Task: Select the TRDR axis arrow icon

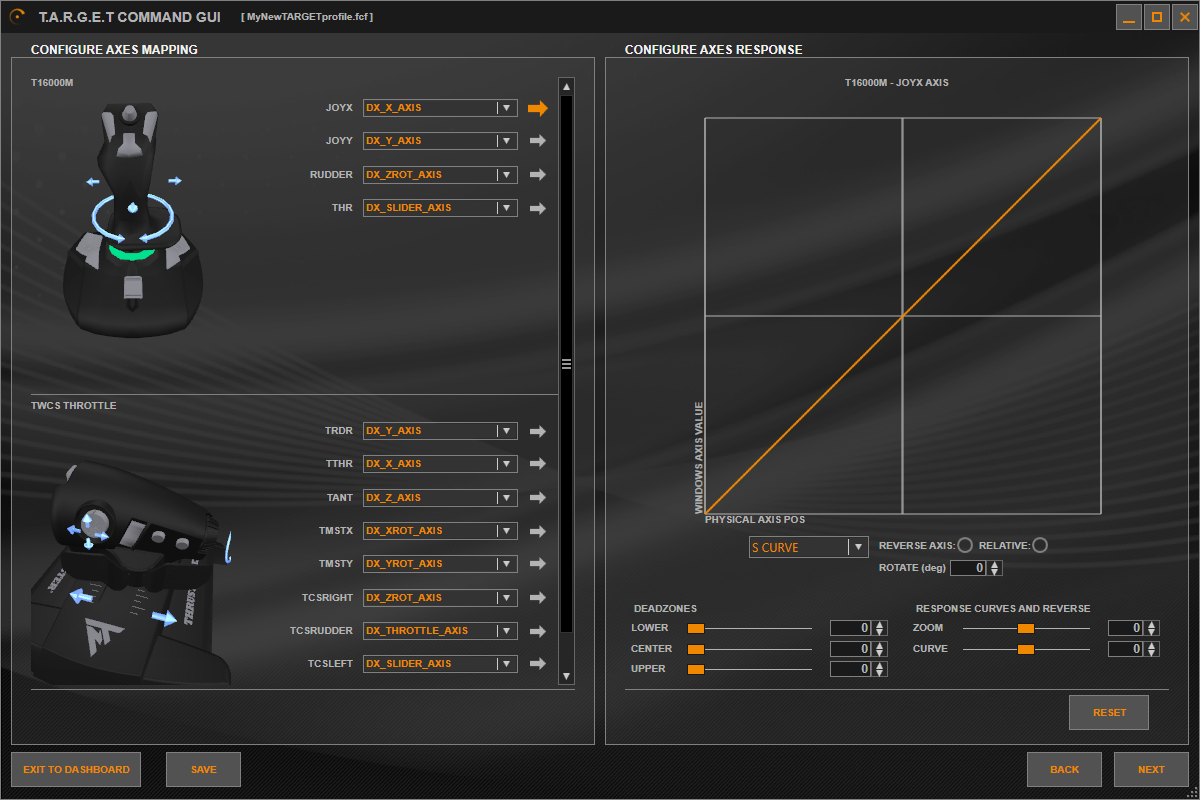Action: pos(538,431)
